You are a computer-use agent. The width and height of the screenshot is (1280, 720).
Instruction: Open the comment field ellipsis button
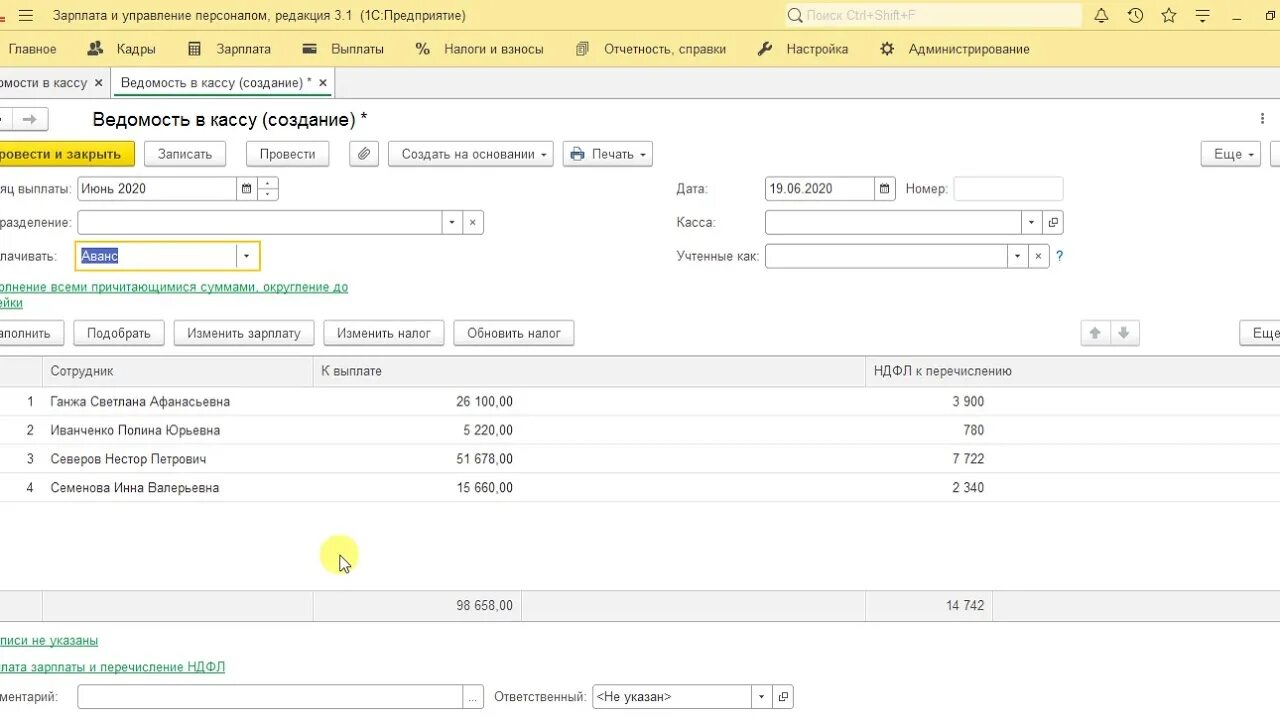(473, 697)
